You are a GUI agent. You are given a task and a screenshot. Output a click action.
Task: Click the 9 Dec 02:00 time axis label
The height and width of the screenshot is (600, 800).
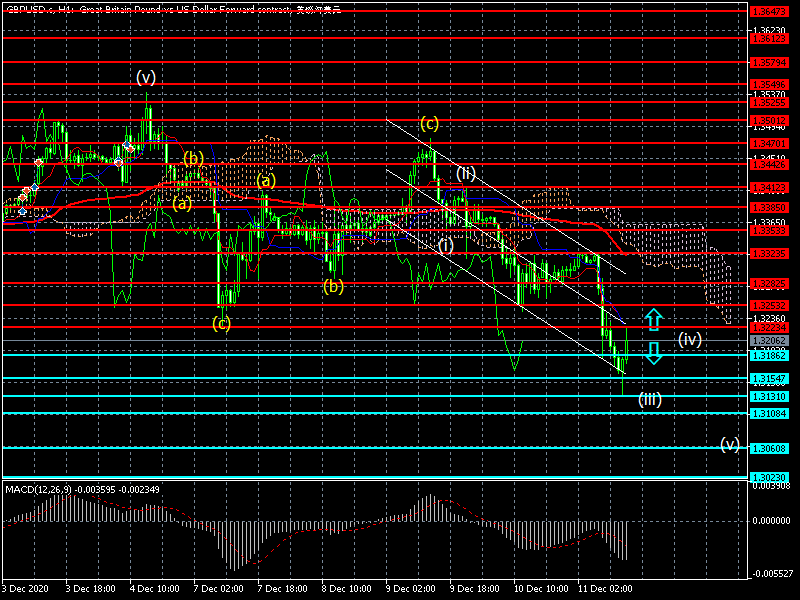point(412,589)
